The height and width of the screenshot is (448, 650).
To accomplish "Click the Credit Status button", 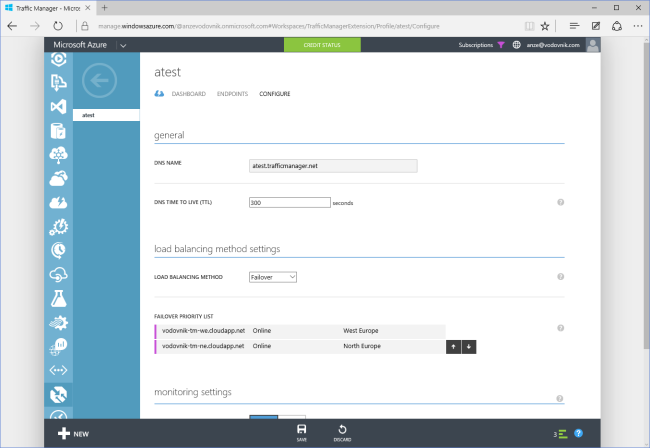I will click(322, 45).
